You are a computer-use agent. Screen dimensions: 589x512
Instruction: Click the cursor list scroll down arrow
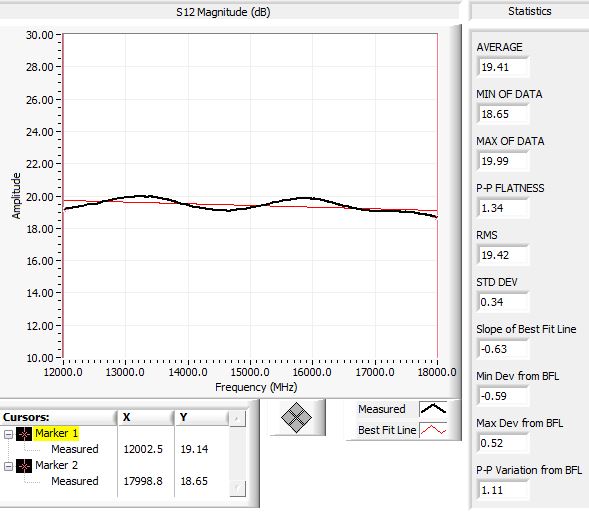tap(237, 488)
